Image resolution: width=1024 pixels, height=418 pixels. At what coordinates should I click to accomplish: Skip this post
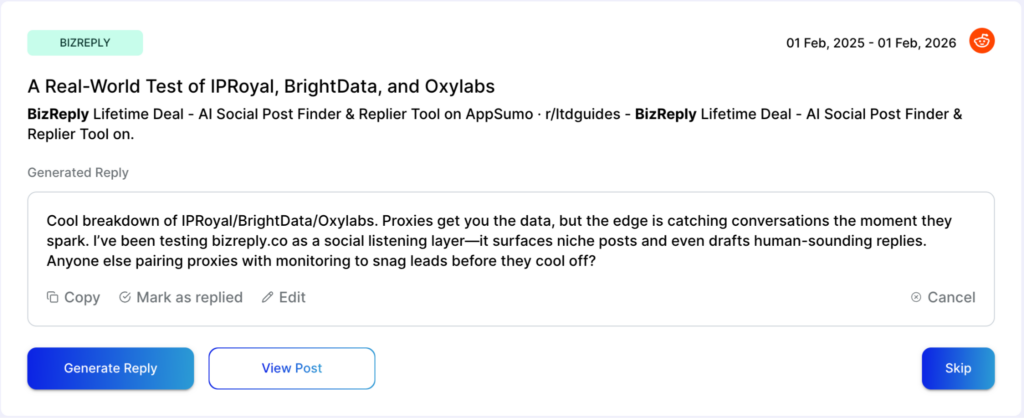957,368
